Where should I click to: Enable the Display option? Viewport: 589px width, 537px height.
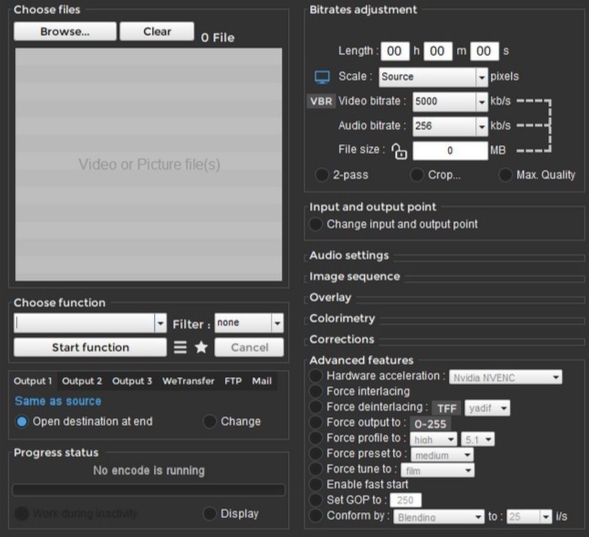tap(209, 513)
